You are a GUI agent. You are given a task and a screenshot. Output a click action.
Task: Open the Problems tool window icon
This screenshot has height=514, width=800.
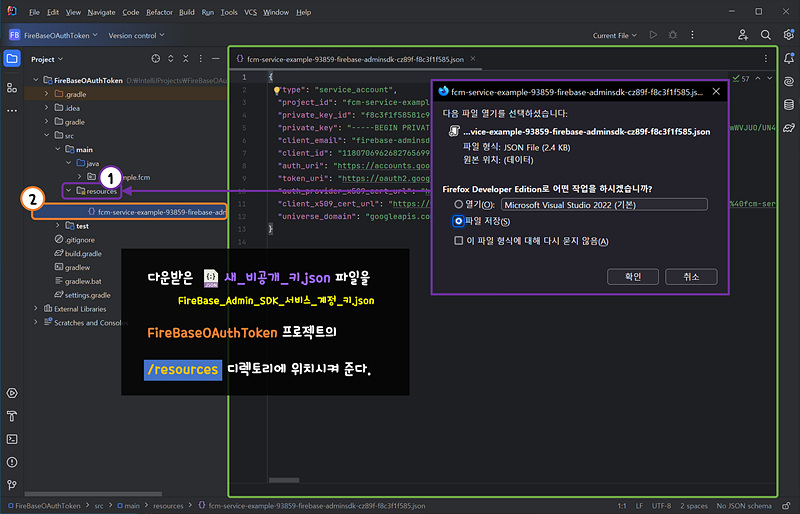[x=12, y=462]
